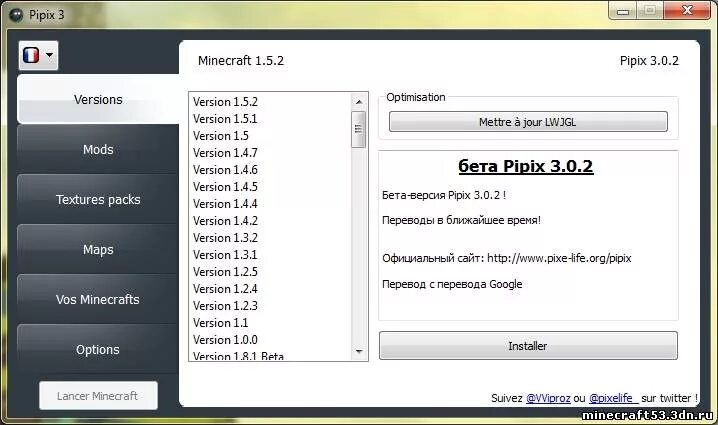This screenshot has width=718, height=425.
Task: Click the http://www.pixe-life.org/pipix address text
Action: (559, 258)
